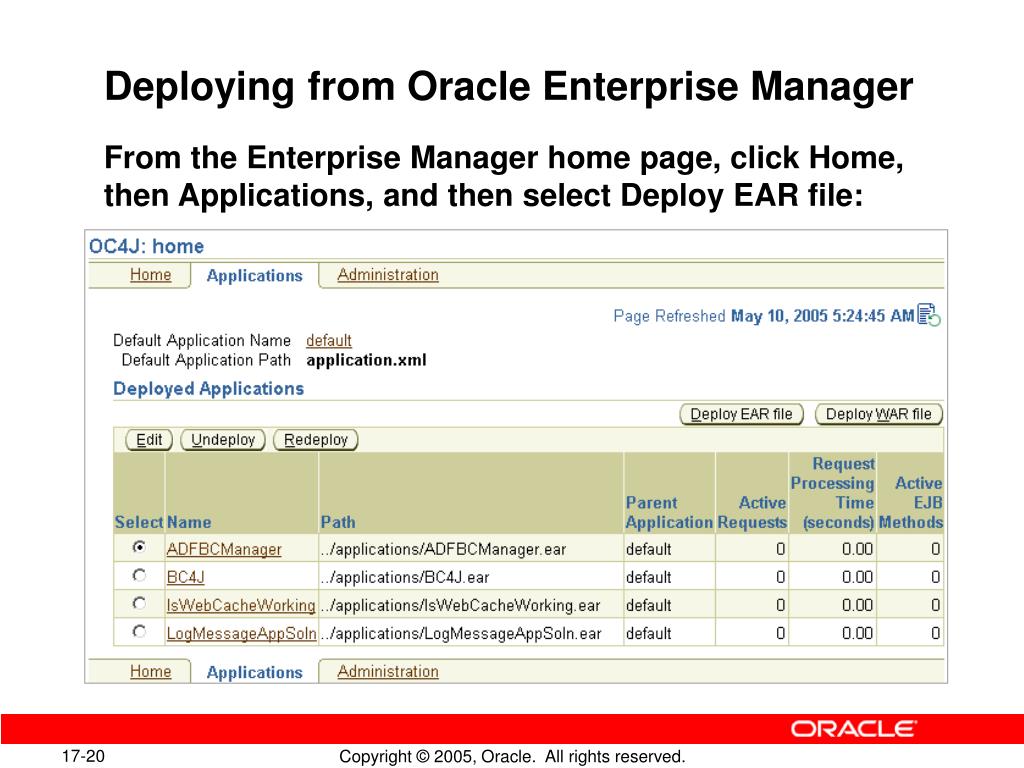Open the default application name link
The image size is (1024, 768).
(x=328, y=341)
